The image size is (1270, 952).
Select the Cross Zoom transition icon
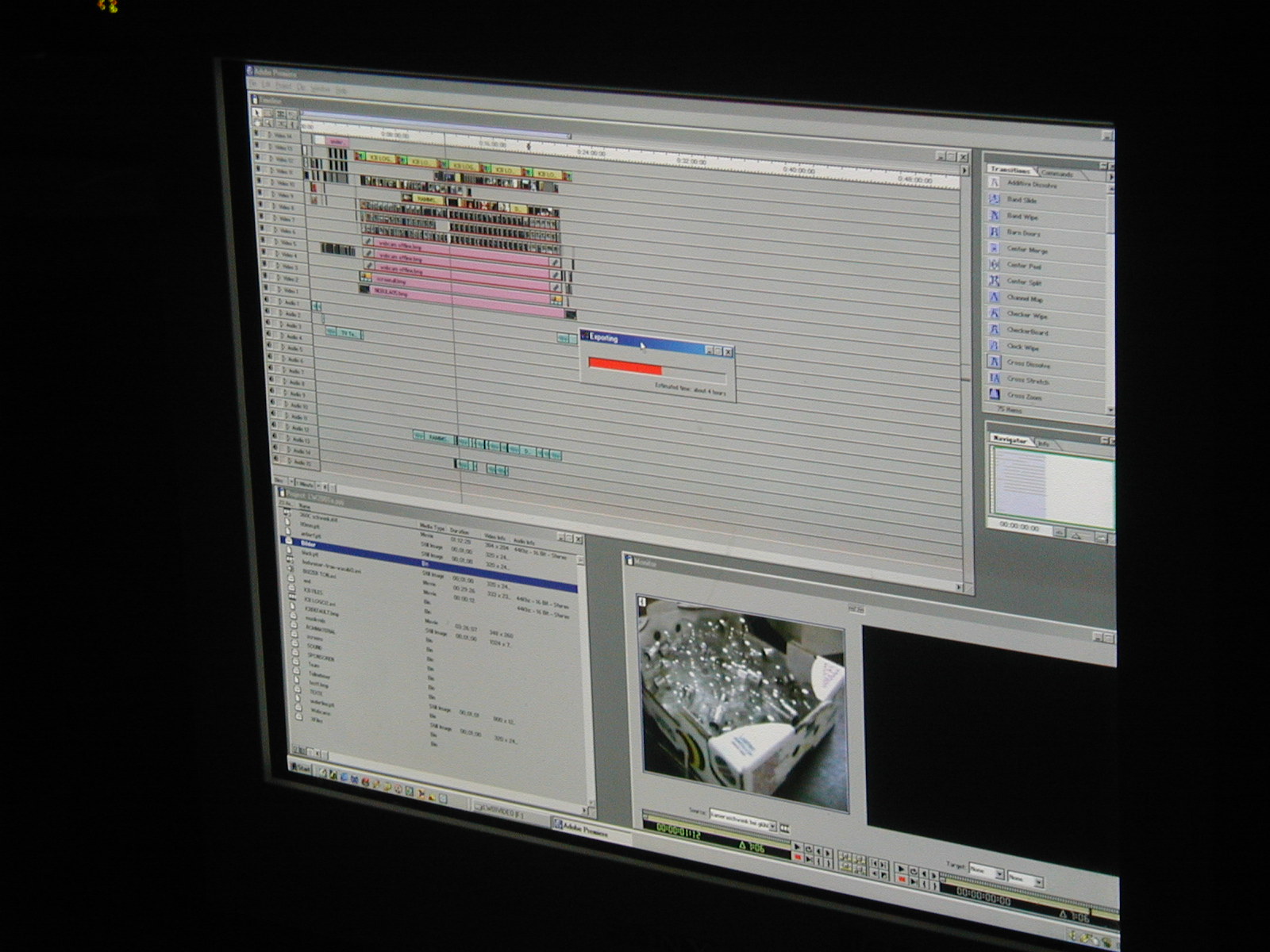[994, 393]
